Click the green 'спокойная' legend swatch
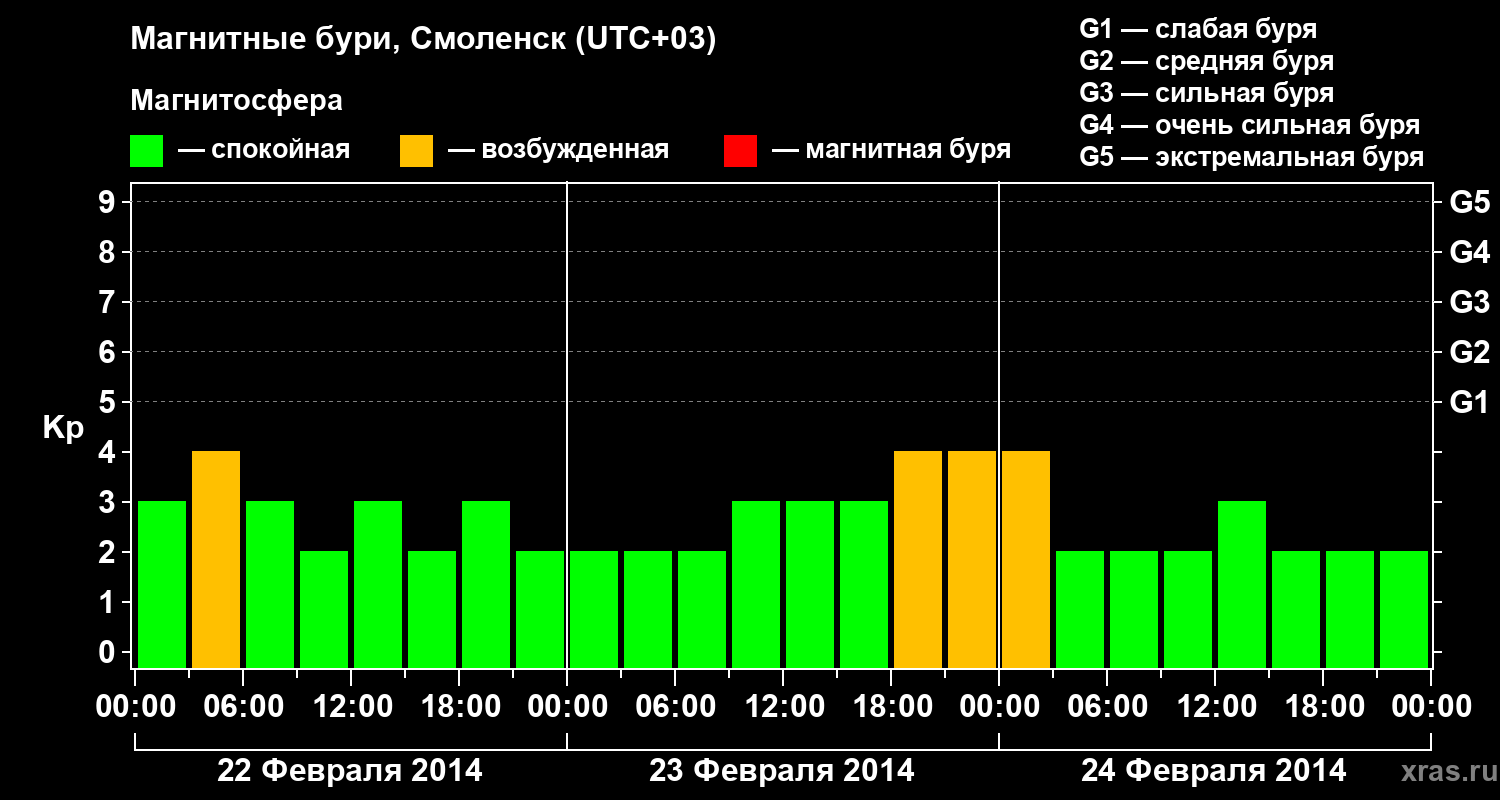The height and width of the screenshot is (800, 1500). 147,151
